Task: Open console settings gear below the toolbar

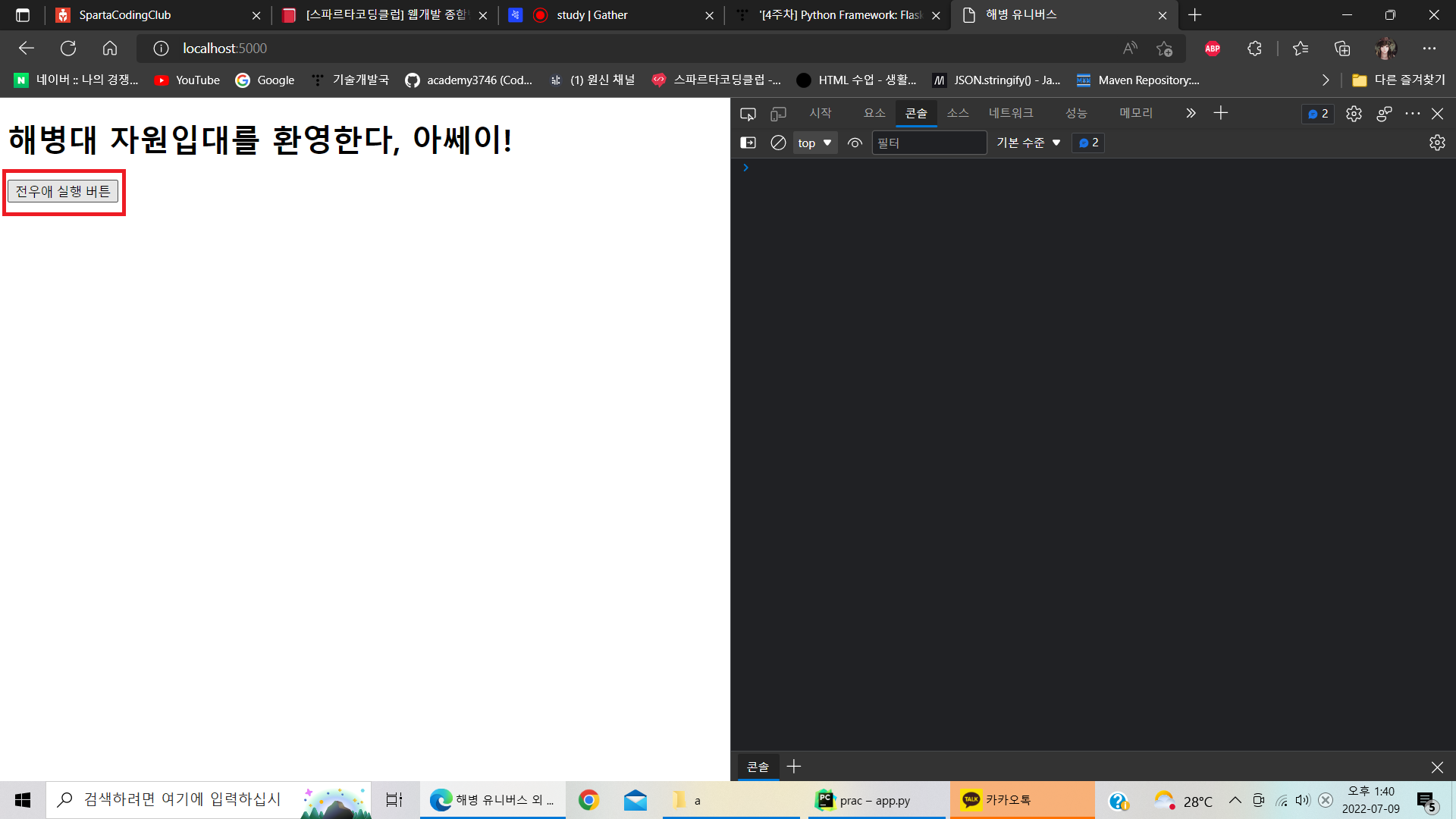Action: pos(1437,143)
